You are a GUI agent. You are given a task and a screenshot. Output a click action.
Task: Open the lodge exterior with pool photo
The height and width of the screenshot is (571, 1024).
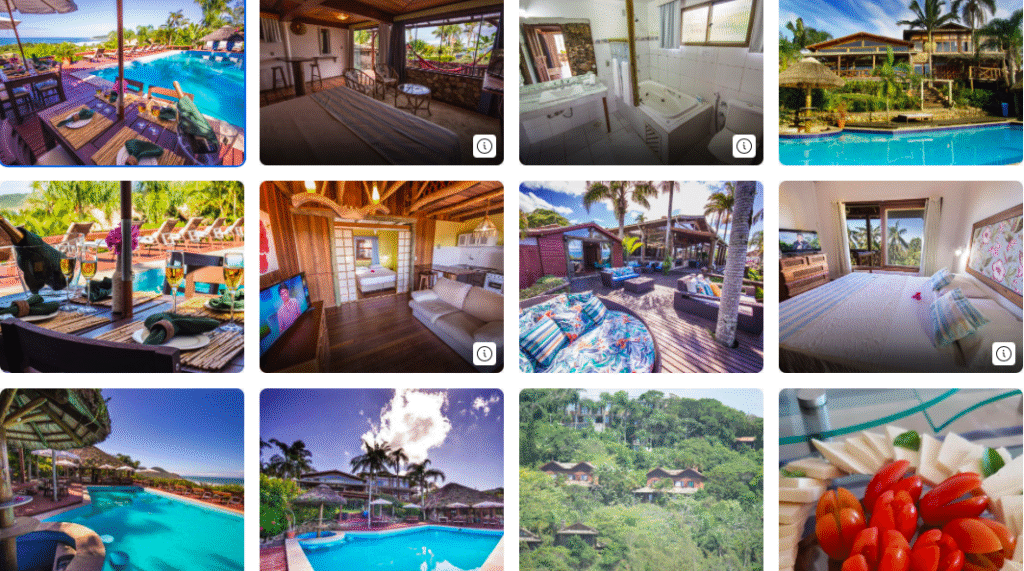coord(901,81)
